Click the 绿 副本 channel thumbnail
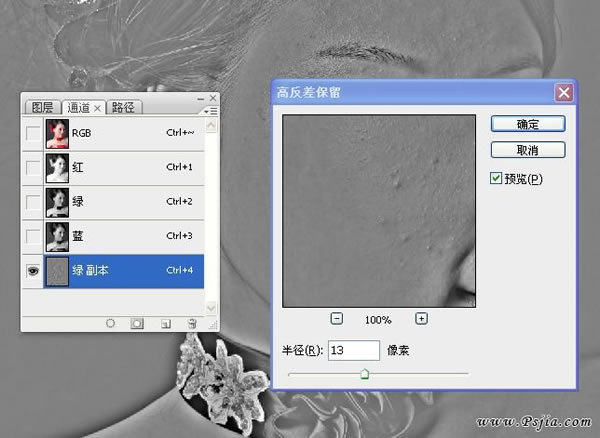 pos(57,271)
